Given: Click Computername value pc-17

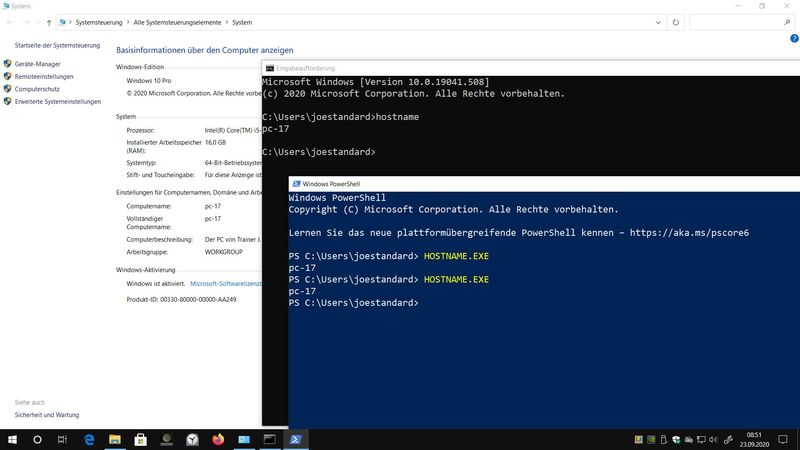Looking at the screenshot, I should [x=213, y=207].
